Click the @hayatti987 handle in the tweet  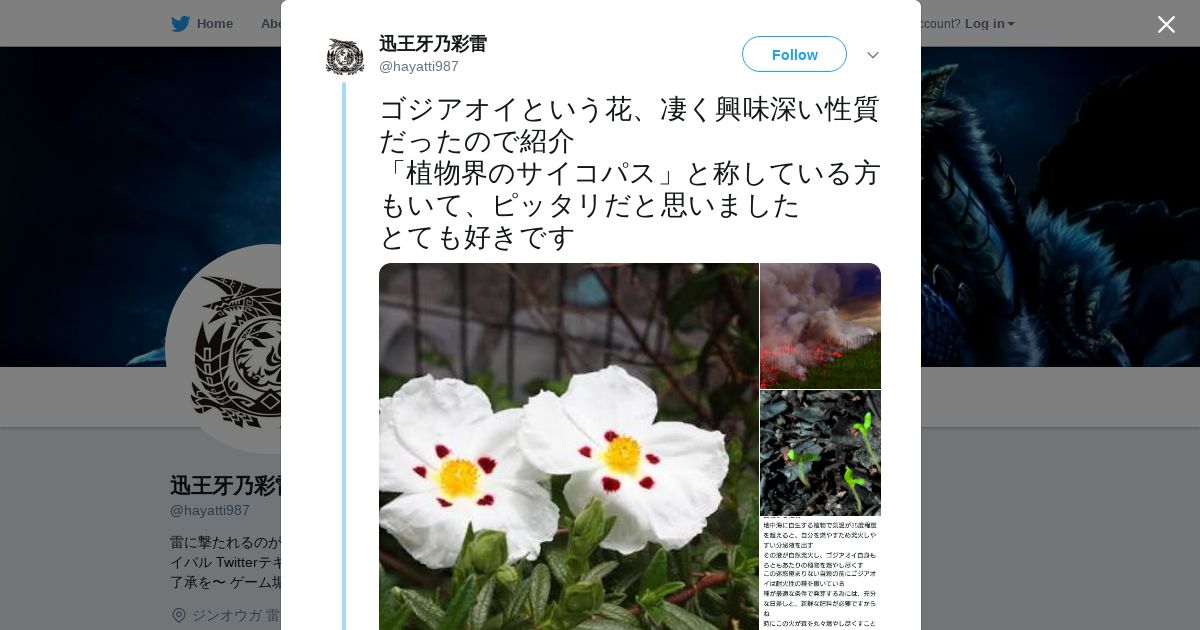[x=419, y=66]
